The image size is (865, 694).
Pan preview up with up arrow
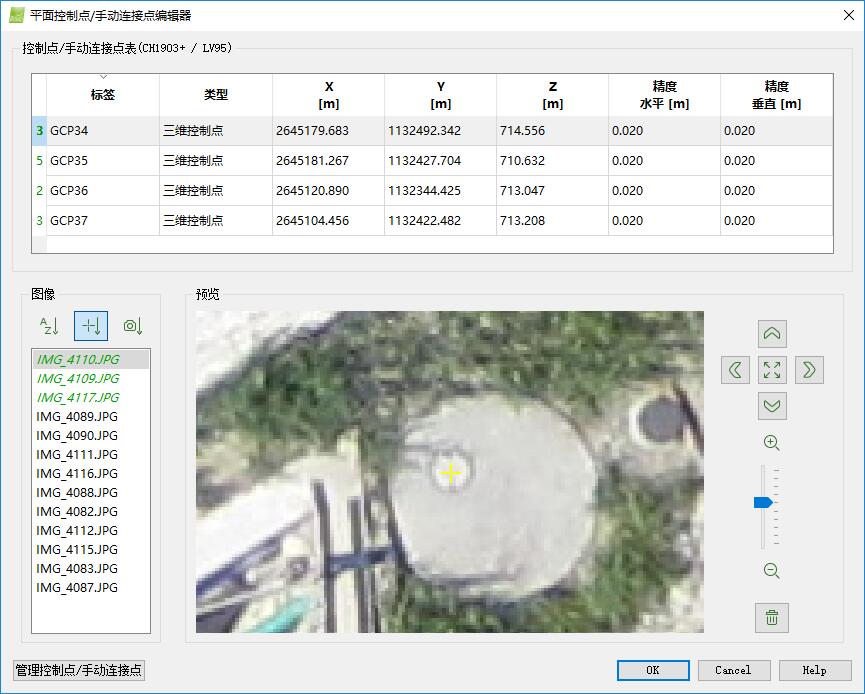[x=772, y=334]
